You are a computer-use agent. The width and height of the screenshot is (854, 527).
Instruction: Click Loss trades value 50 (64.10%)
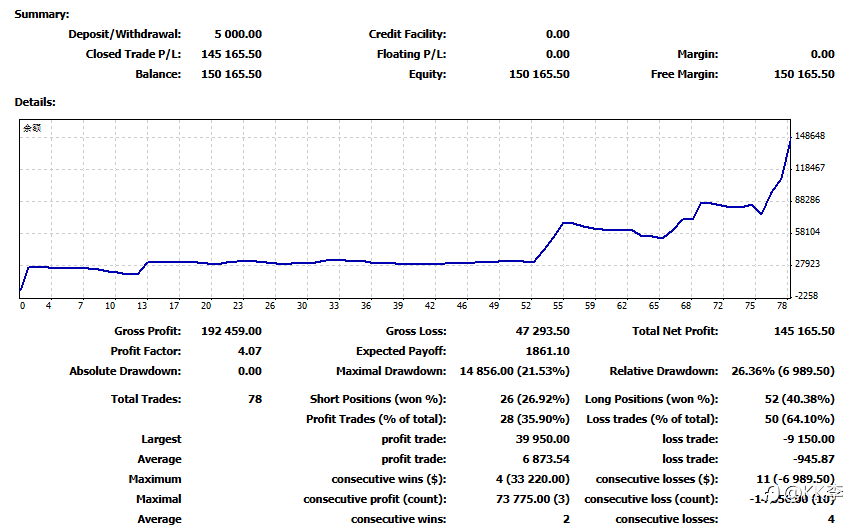(x=800, y=419)
